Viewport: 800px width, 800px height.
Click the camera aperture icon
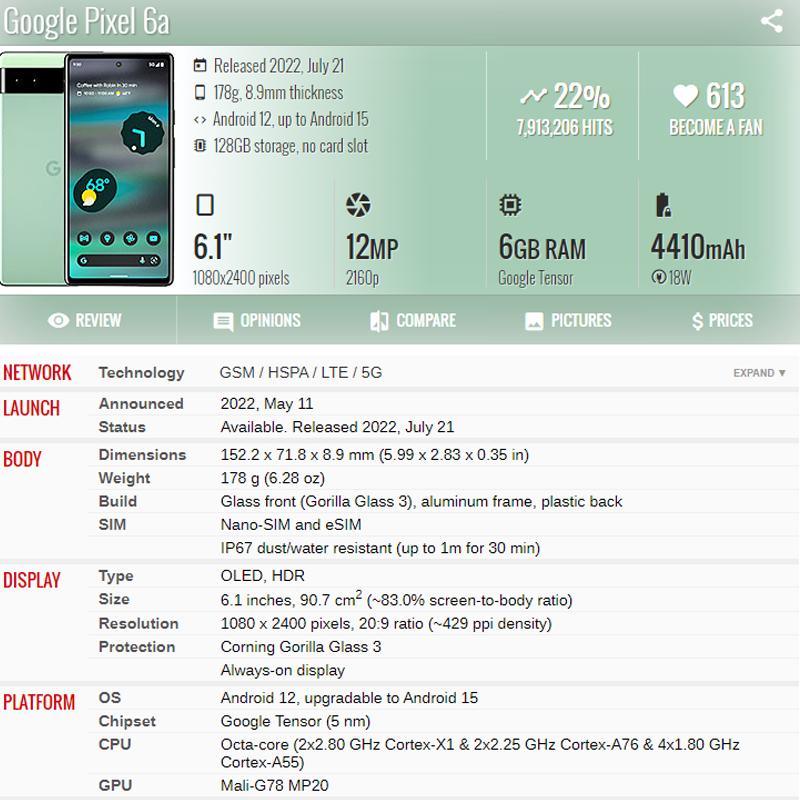point(358,205)
